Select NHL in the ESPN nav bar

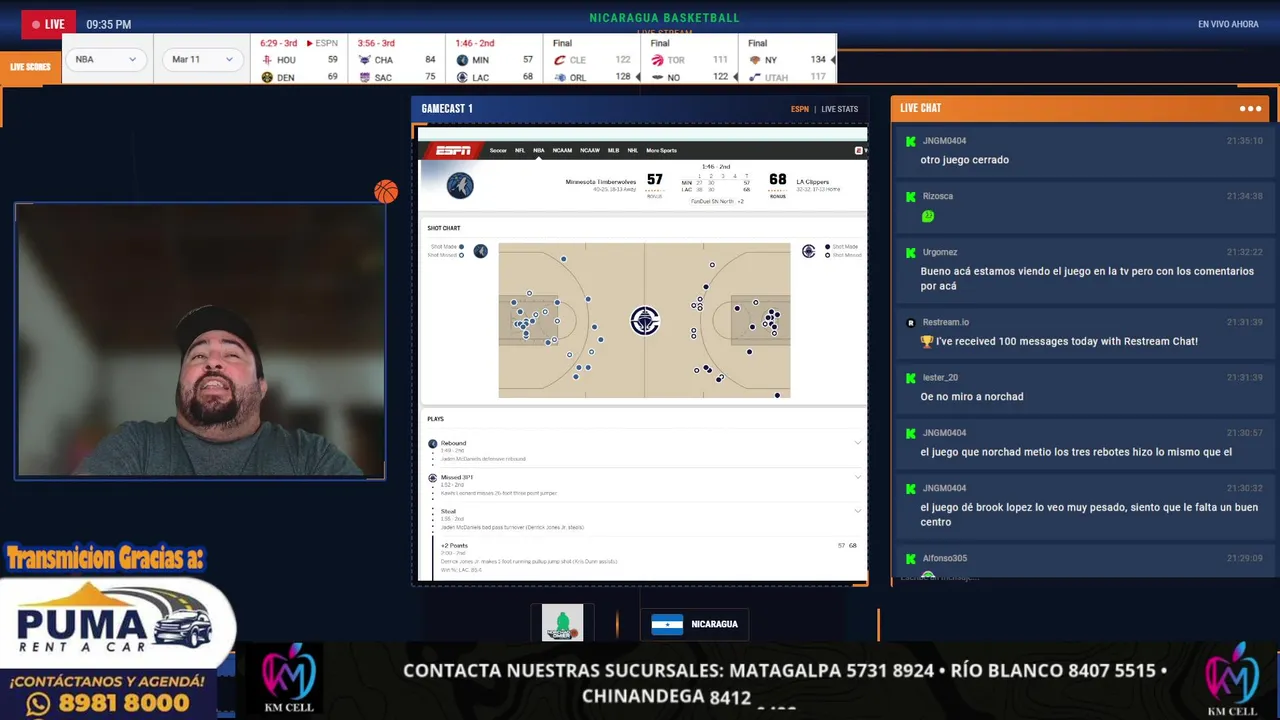click(x=633, y=150)
